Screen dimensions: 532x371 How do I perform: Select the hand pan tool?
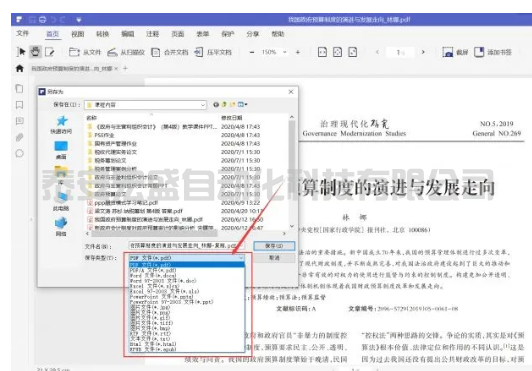pyautogui.click(x=35, y=52)
